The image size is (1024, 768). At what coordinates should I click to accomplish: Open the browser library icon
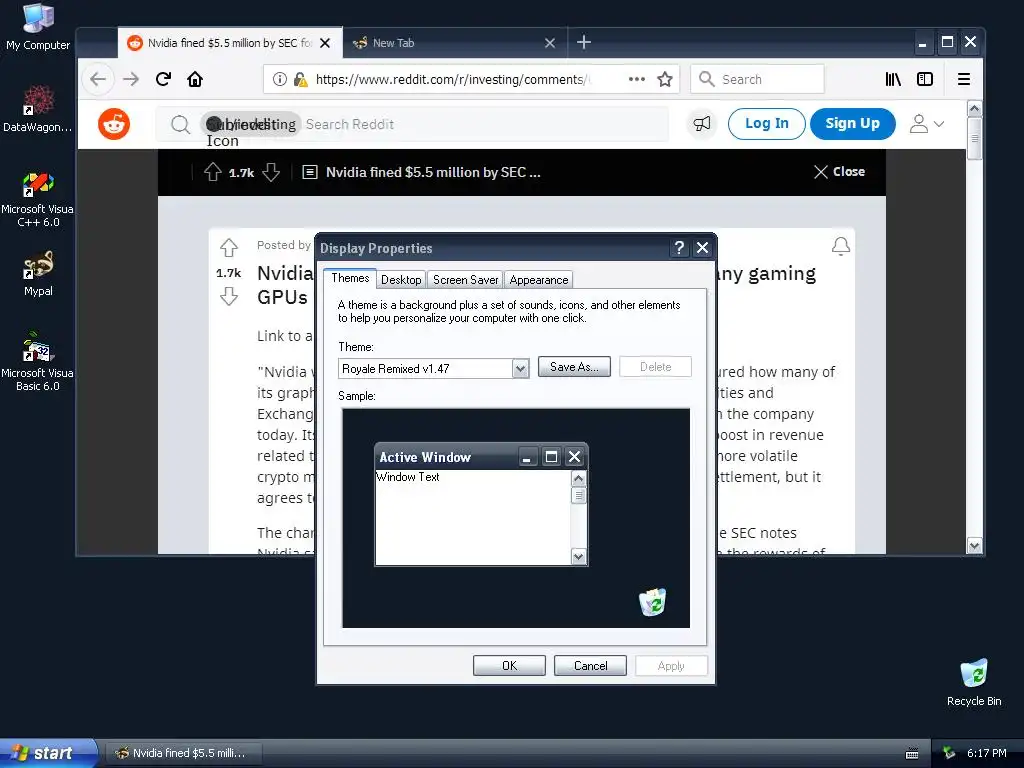[893, 79]
